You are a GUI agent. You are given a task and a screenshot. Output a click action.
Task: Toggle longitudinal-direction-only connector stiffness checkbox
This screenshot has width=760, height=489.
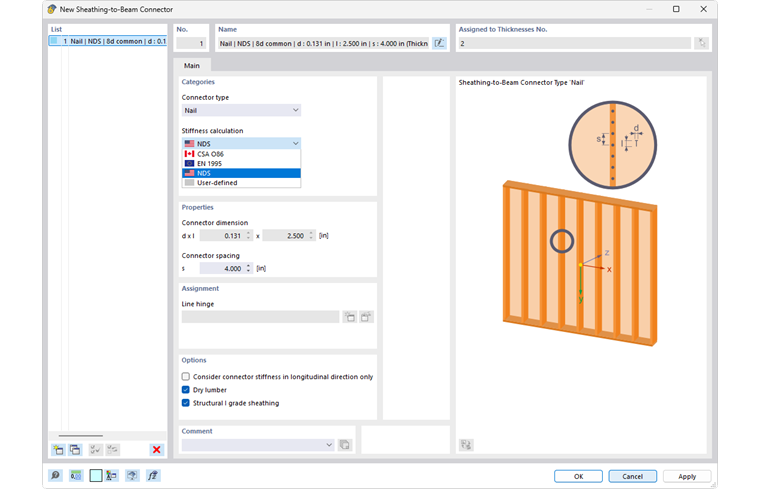coord(186,377)
